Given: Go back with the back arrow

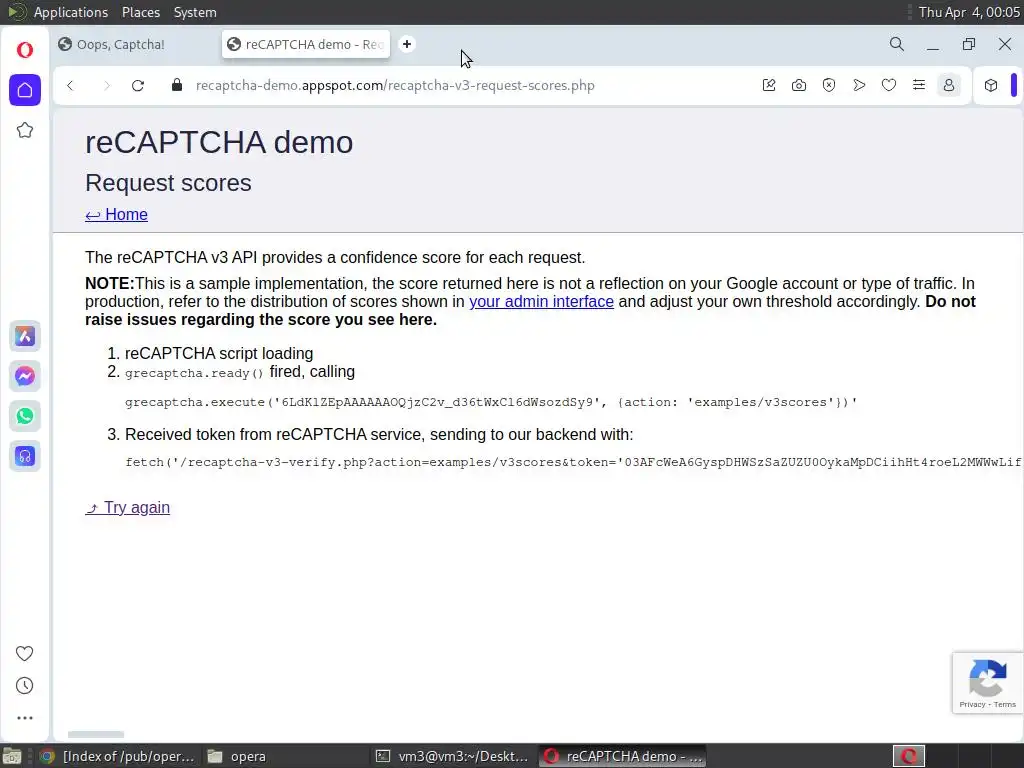Looking at the screenshot, I should [x=71, y=86].
